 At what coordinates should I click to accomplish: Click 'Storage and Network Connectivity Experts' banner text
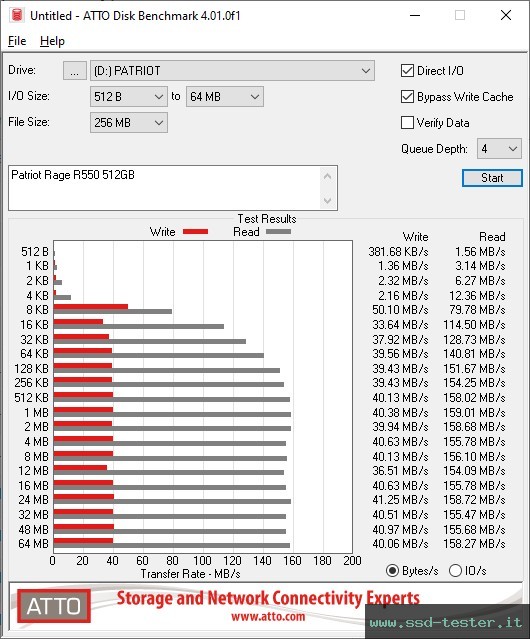click(x=268, y=598)
